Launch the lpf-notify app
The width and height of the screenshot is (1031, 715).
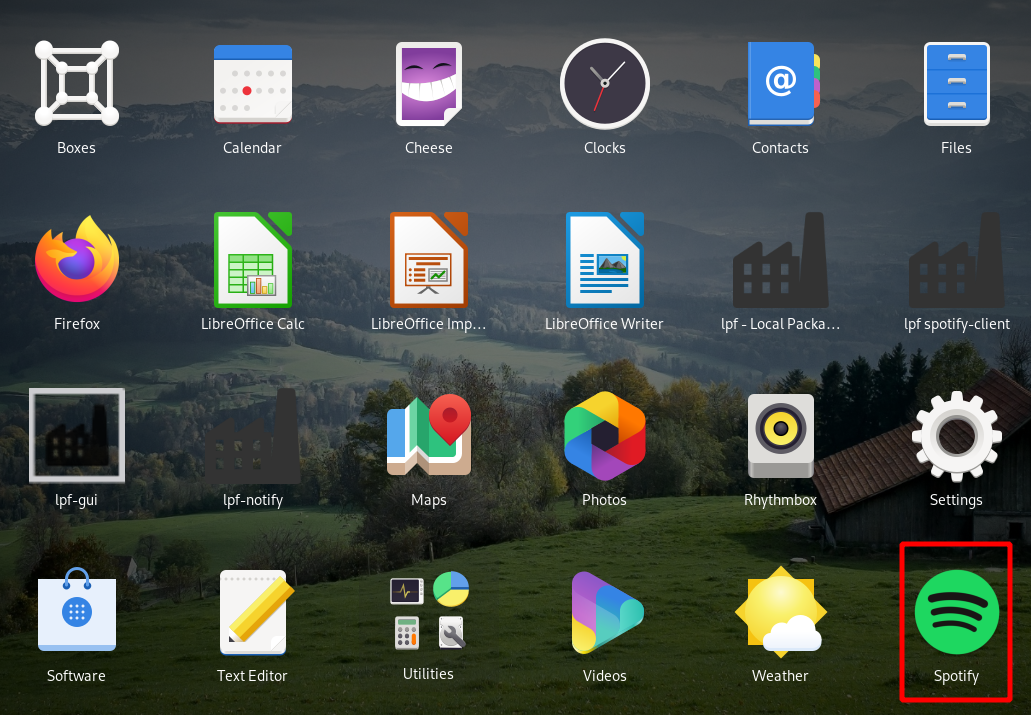[x=252, y=435]
